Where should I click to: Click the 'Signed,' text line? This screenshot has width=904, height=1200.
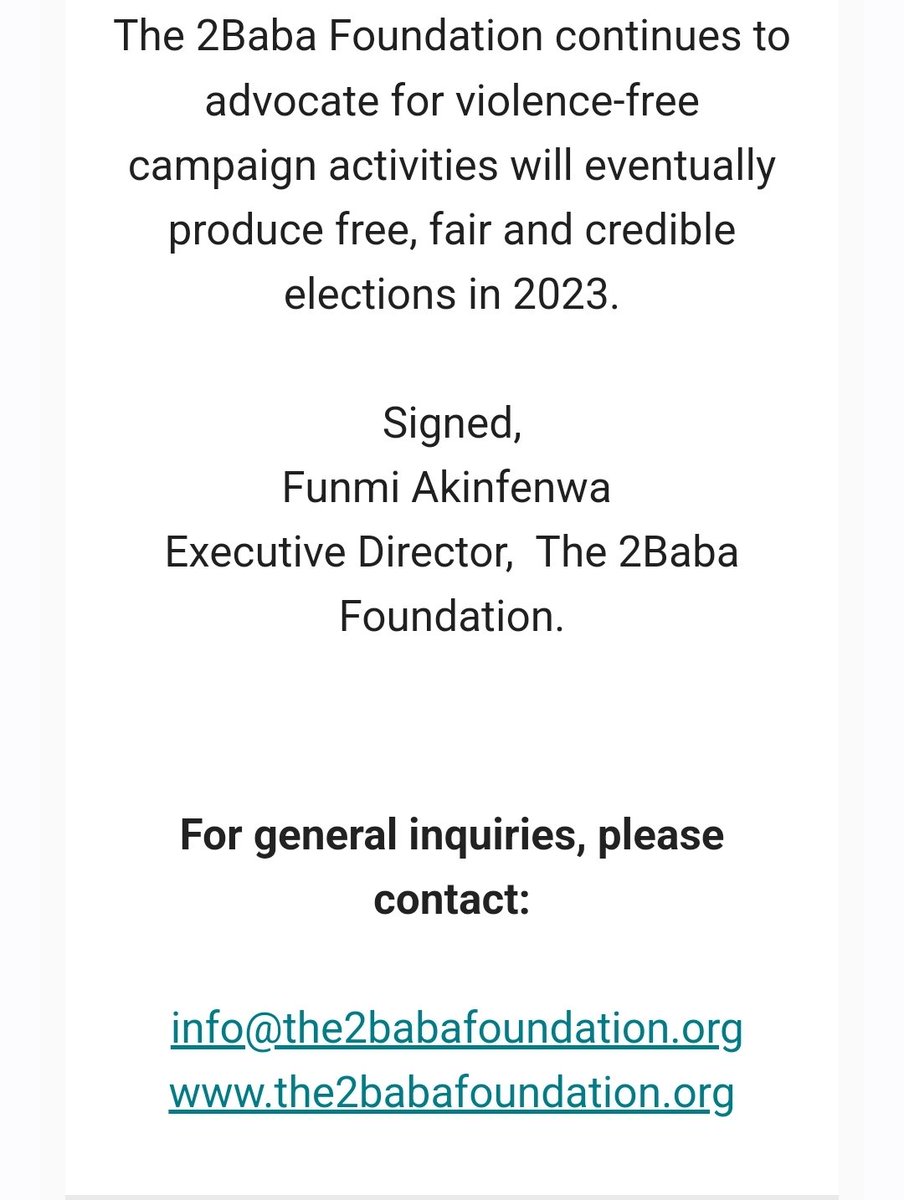coord(452,425)
